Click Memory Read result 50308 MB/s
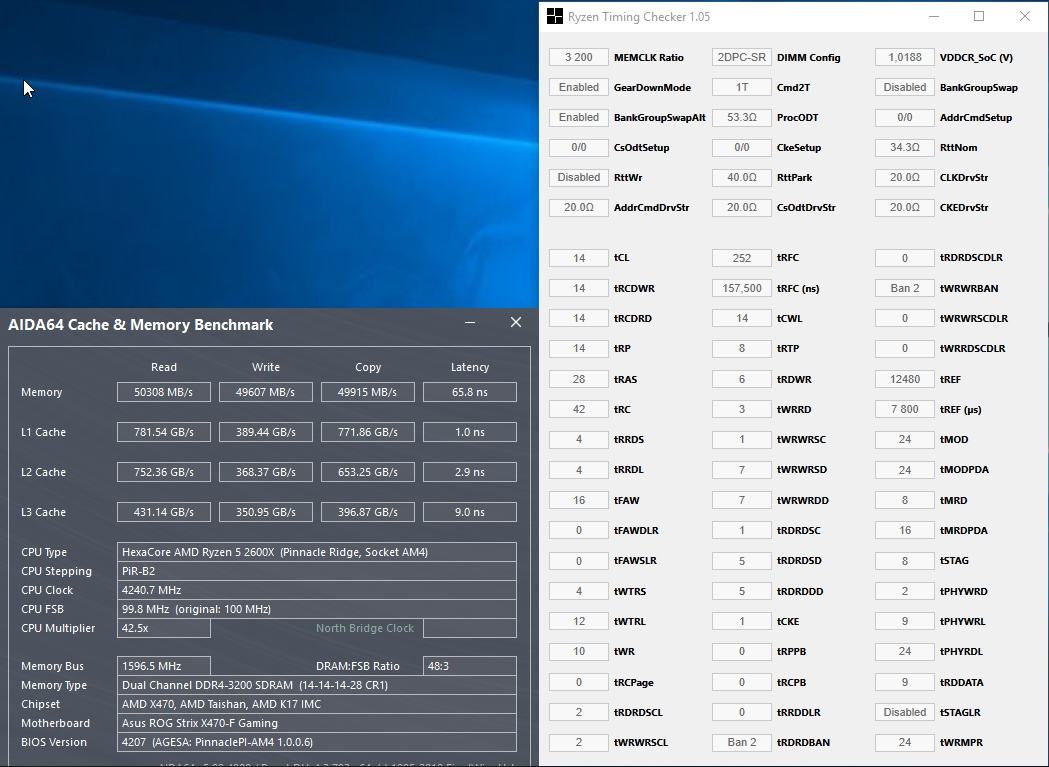 pyautogui.click(x=164, y=392)
